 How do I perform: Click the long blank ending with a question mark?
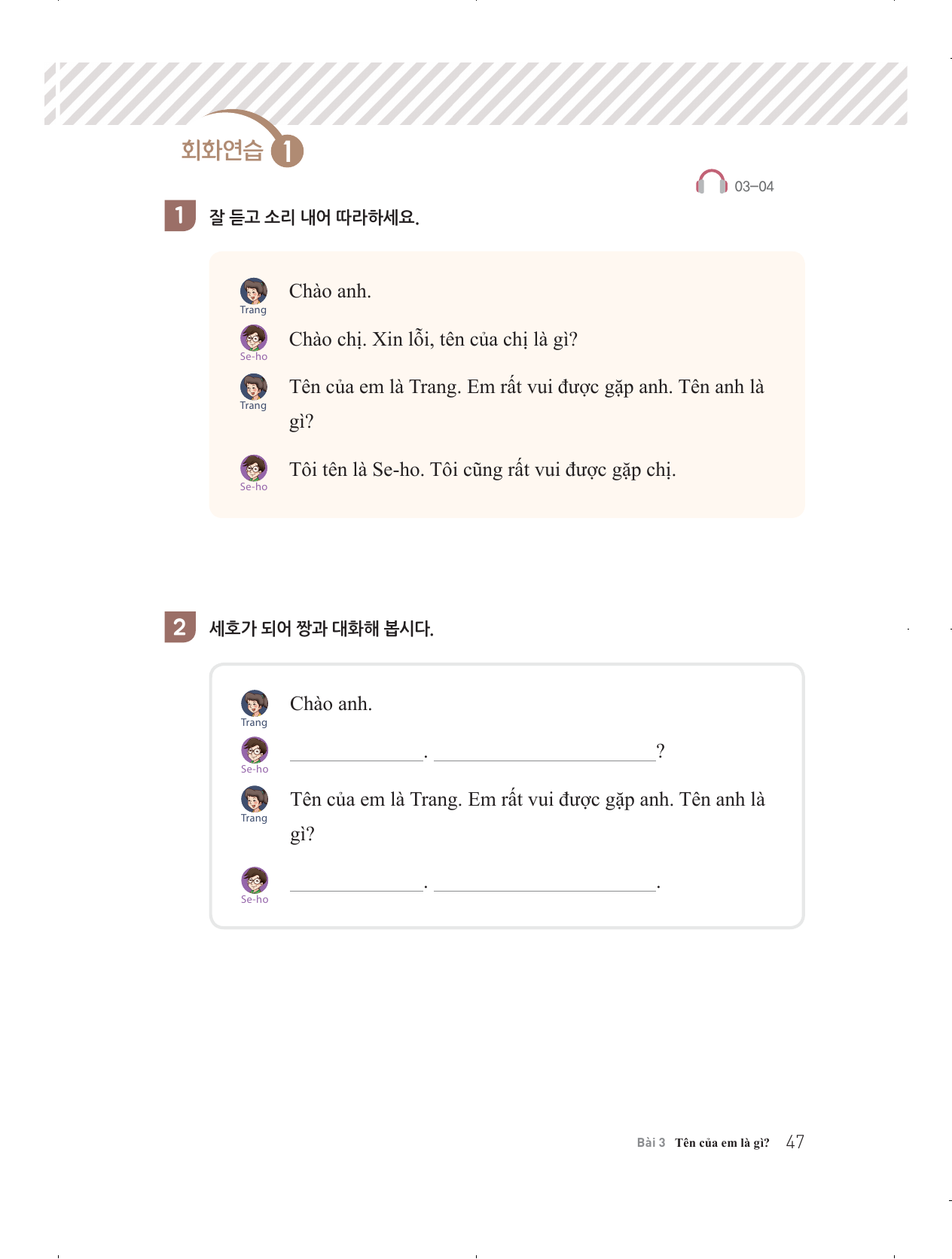coord(545,752)
